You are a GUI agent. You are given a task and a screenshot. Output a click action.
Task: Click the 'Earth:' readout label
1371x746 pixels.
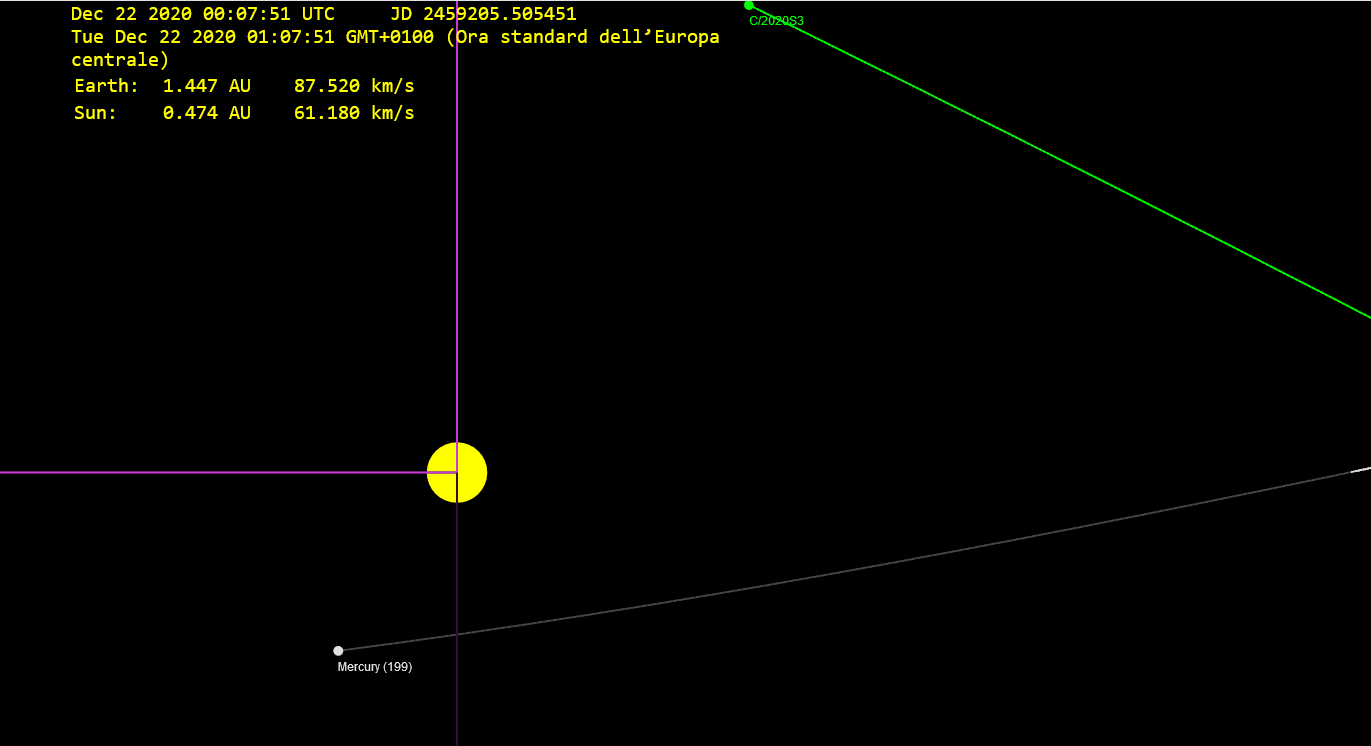(107, 86)
